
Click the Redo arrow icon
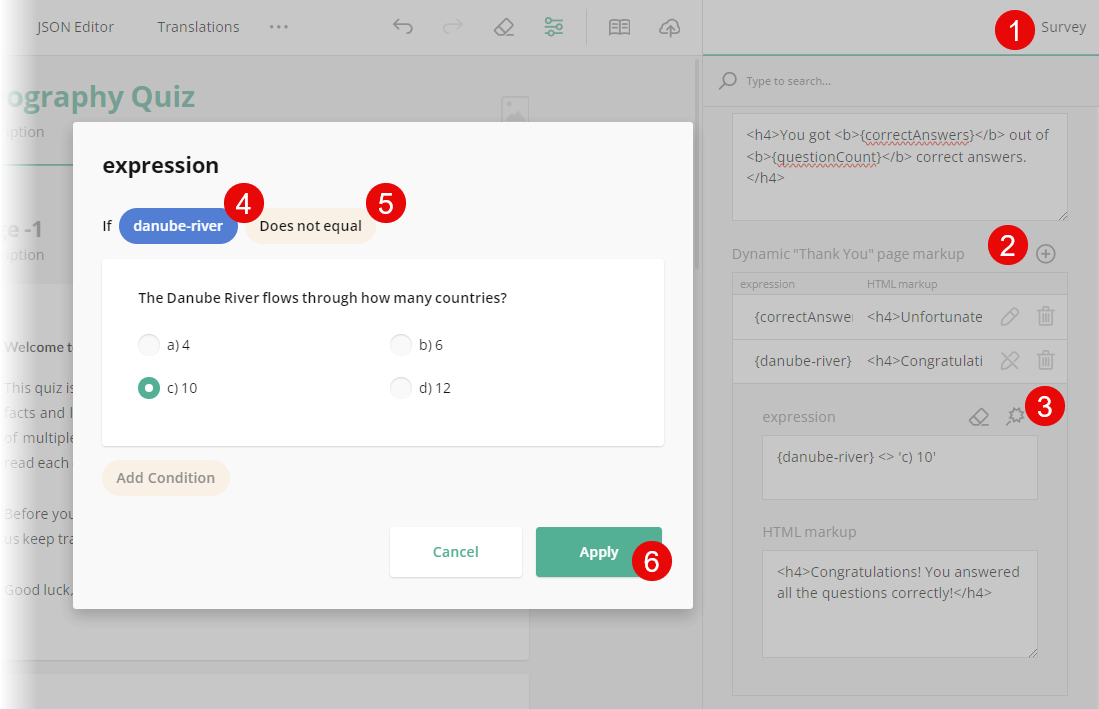click(x=453, y=27)
